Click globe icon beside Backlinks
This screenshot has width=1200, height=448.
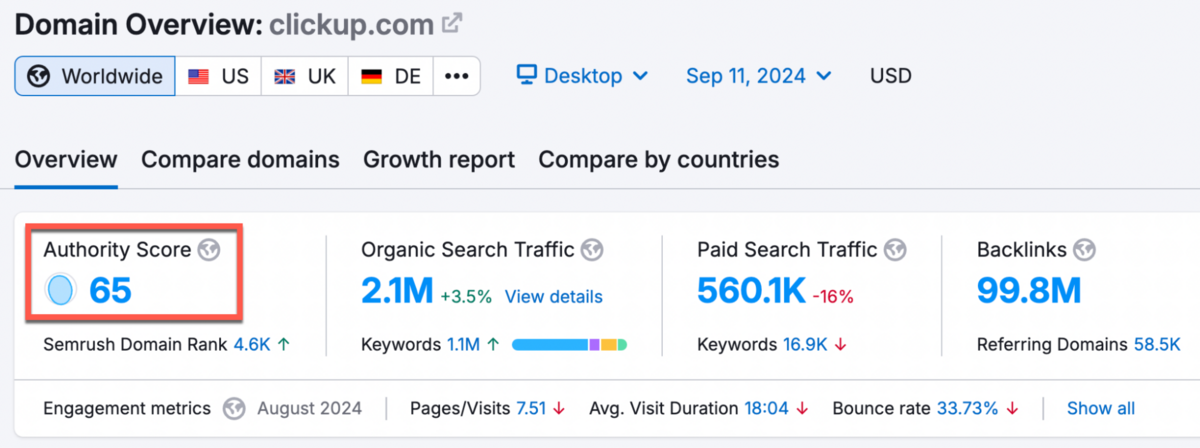1085,250
